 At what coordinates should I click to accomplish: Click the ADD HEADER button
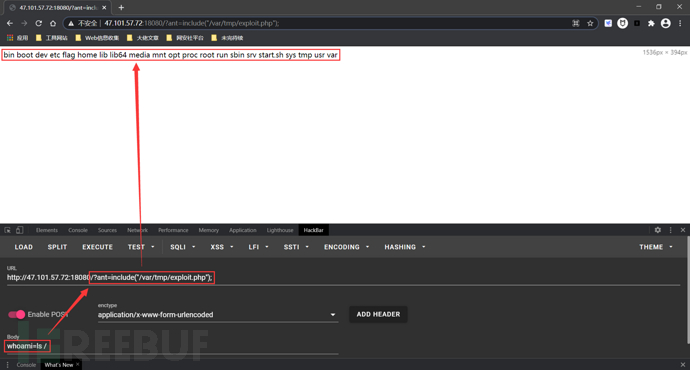click(x=378, y=314)
